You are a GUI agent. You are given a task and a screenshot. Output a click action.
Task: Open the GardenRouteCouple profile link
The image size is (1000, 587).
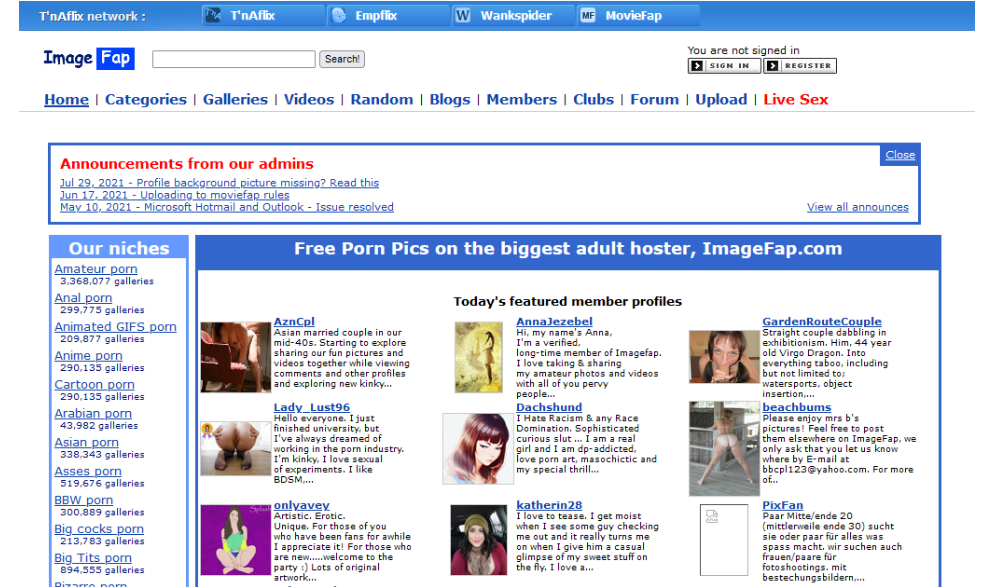coord(822,322)
